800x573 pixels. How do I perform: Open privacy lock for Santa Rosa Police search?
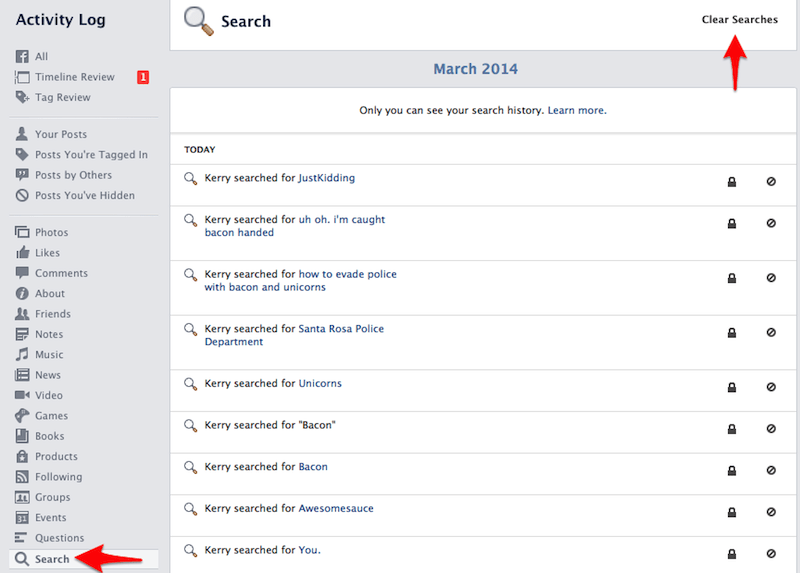pyautogui.click(x=732, y=333)
